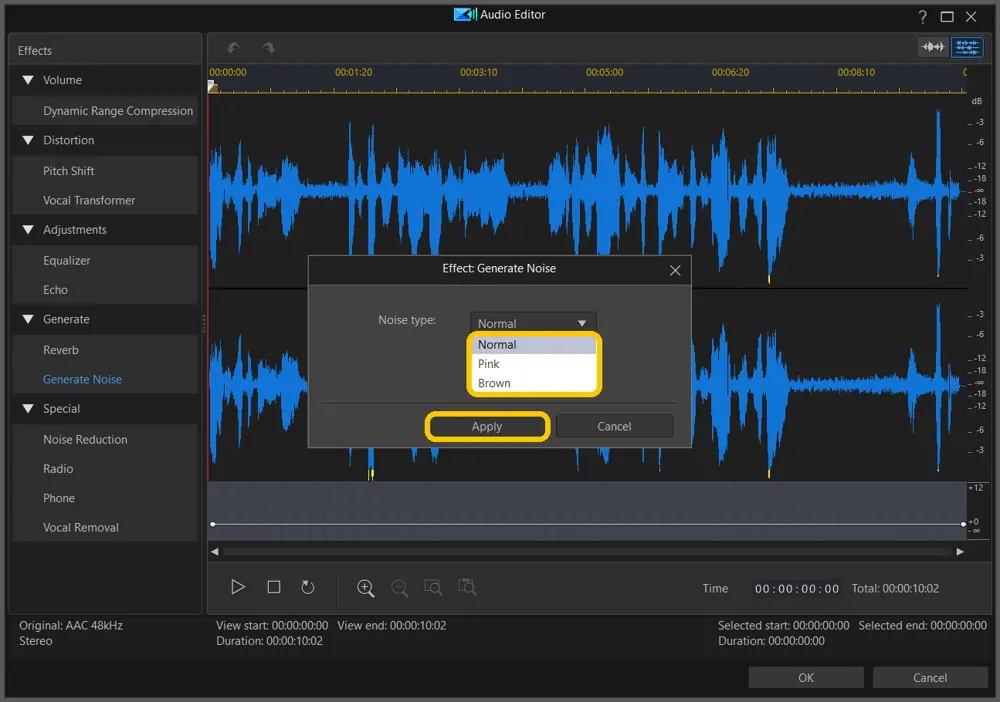
Task: Collapse the Volume effects group
Action: coord(28,80)
